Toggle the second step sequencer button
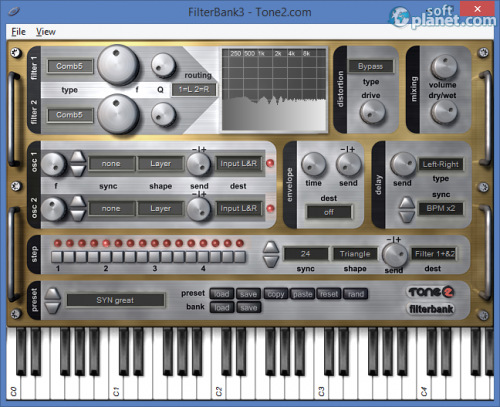 pos(69,257)
